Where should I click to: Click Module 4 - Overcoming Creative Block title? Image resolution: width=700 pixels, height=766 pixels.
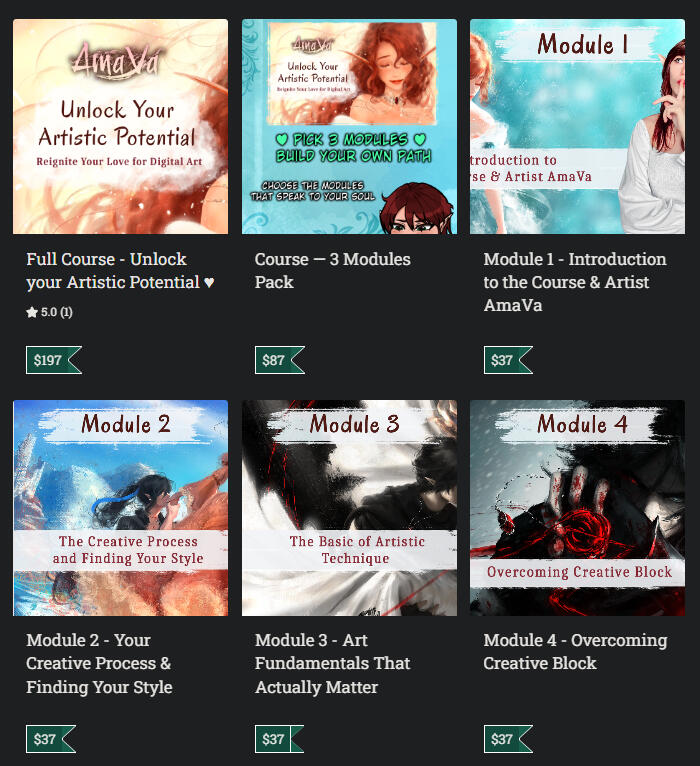pos(575,652)
